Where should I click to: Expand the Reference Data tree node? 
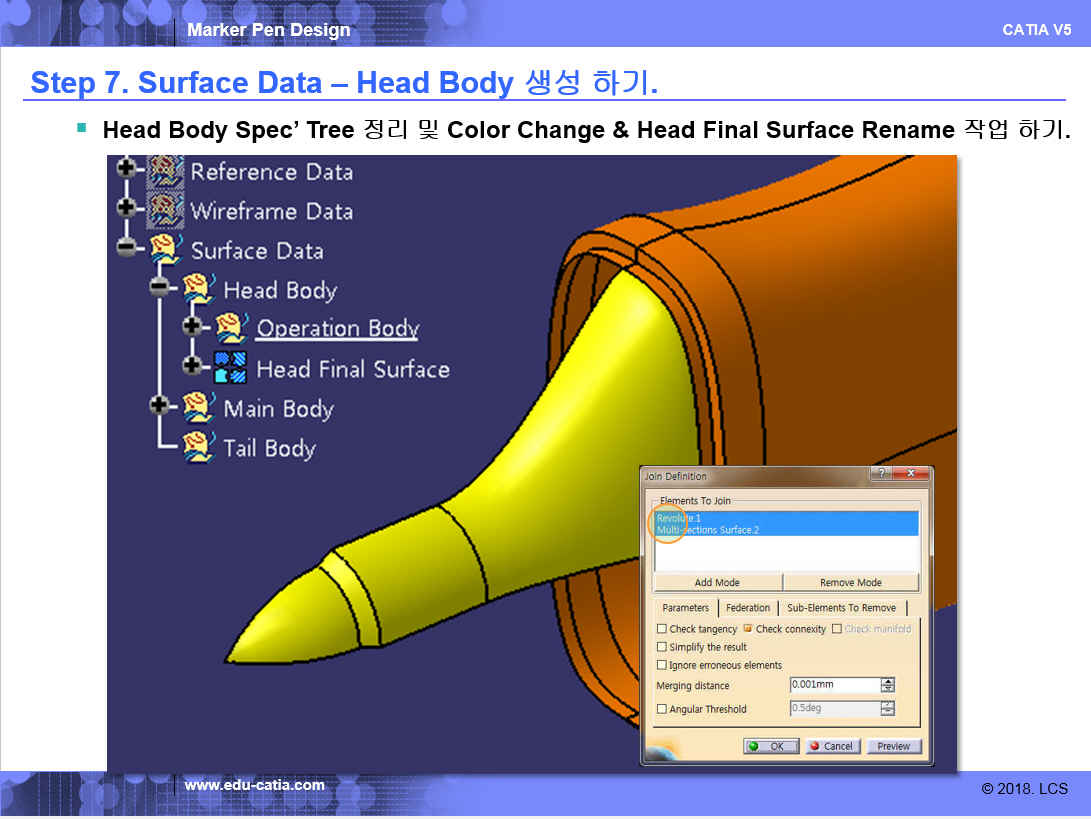click(126, 169)
